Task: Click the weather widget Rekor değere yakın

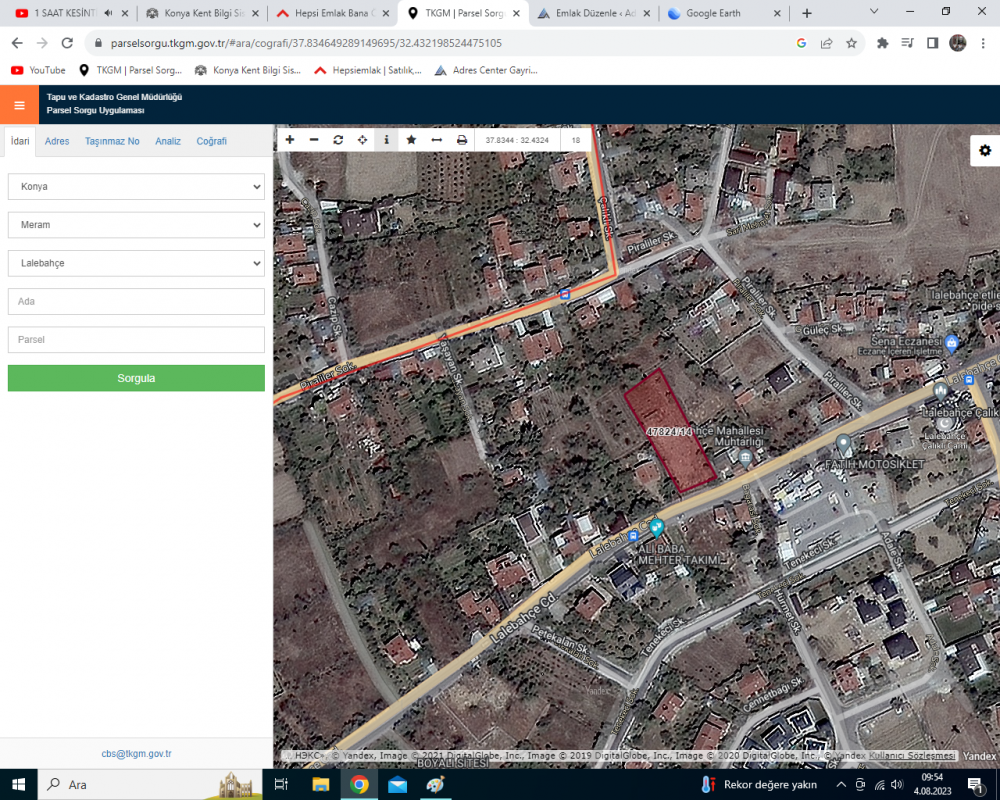Action: (x=759, y=785)
